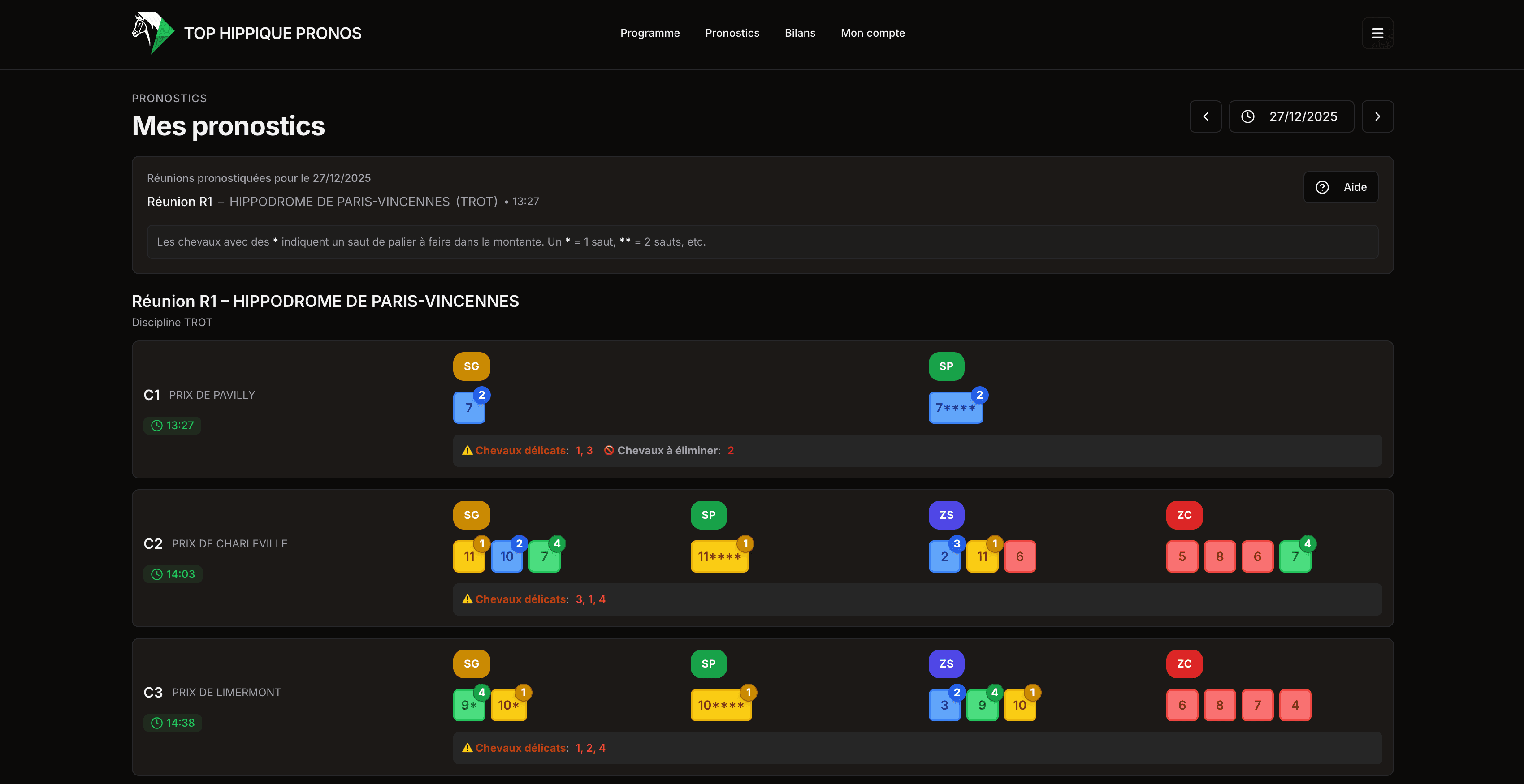This screenshot has width=1524, height=784.
Task: Click the ZC badge in race C3
Action: [x=1184, y=664]
